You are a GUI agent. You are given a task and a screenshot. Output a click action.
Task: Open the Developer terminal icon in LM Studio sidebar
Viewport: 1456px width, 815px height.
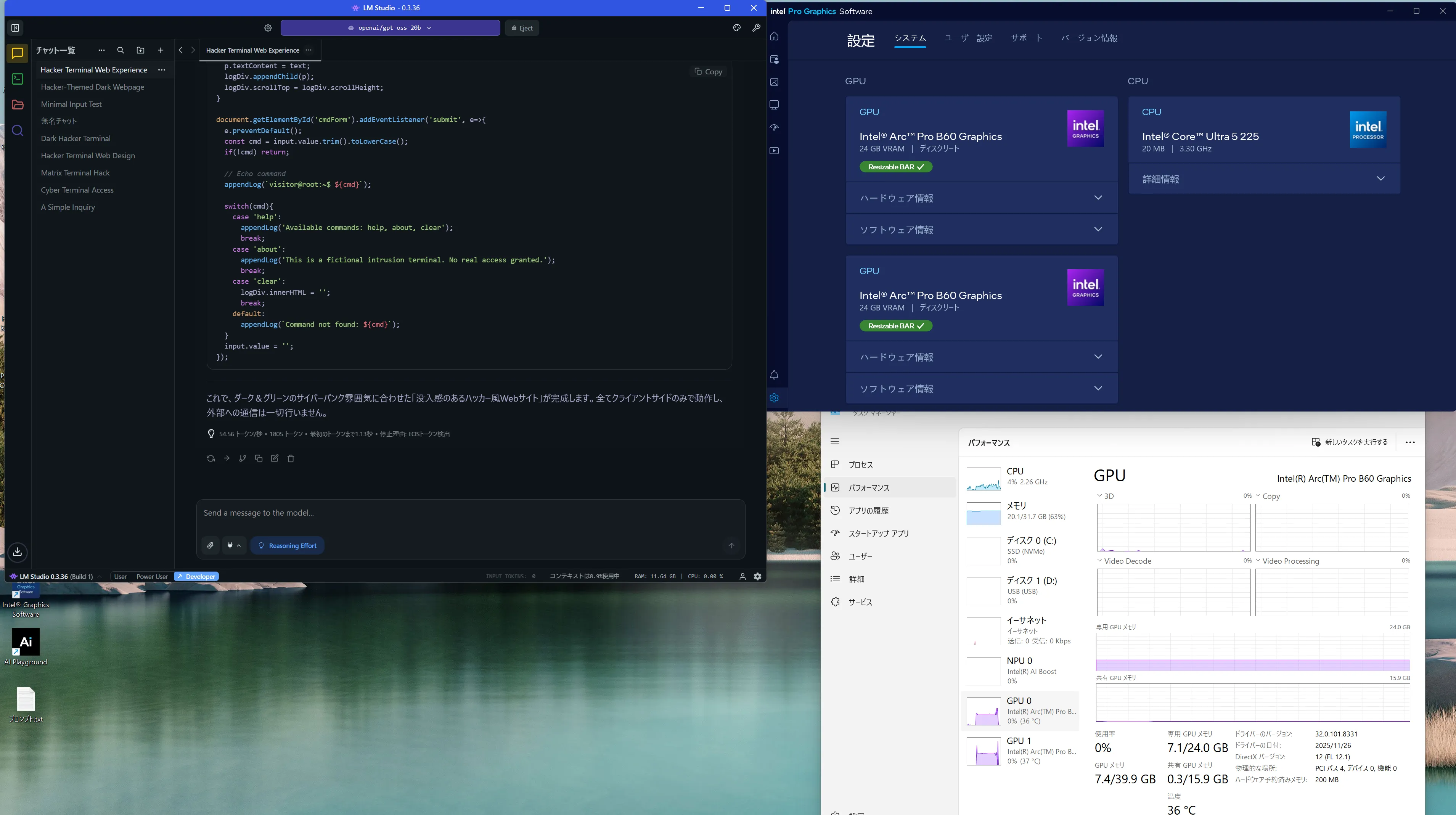pyautogui.click(x=18, y=79)
